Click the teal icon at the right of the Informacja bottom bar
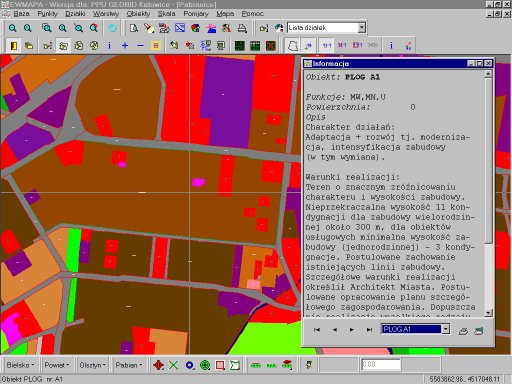The image size is (512, 384). (x=479, y=331)
